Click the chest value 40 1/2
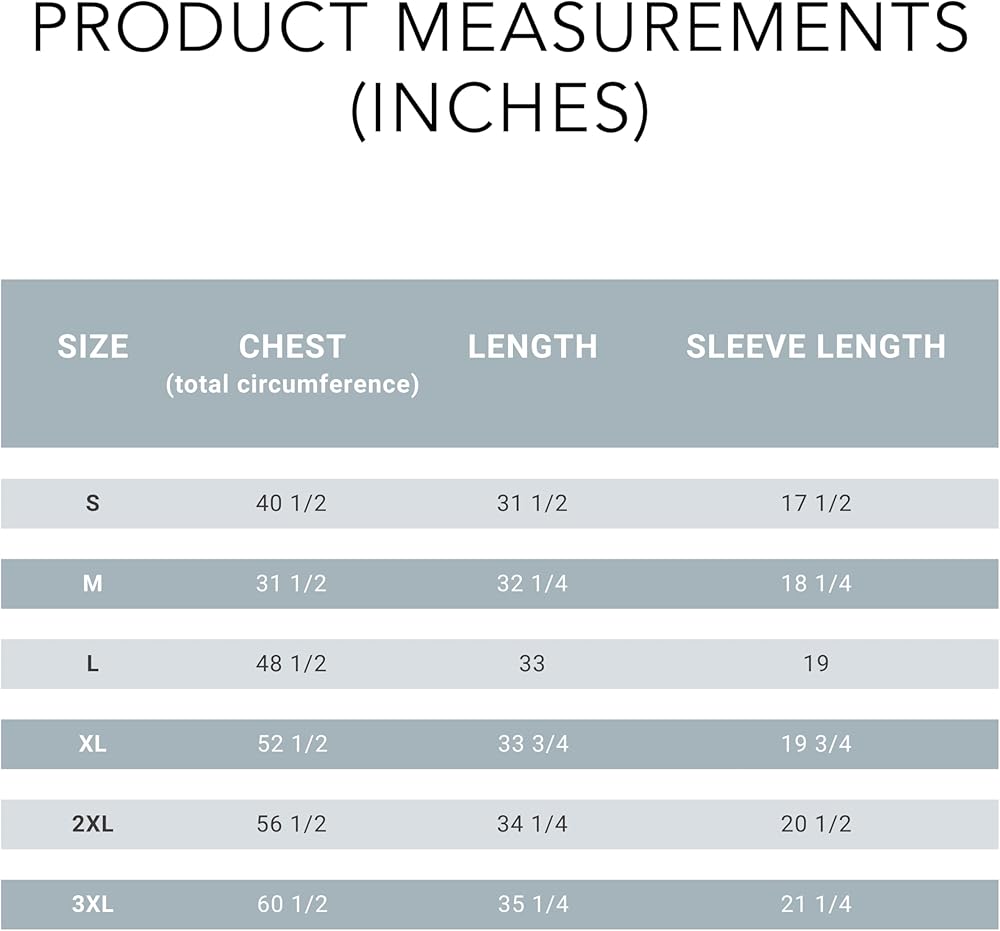This screenshot has height=931, width=1000. (x=291, y=503)
